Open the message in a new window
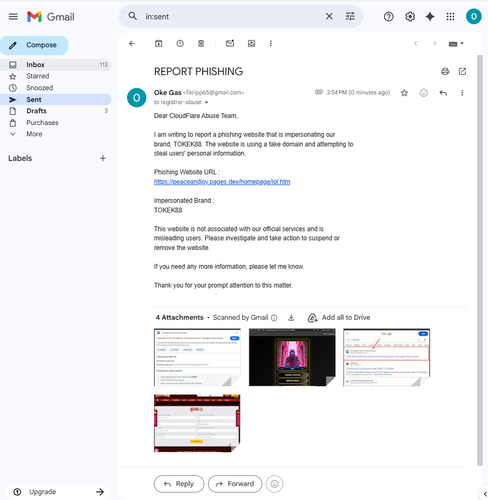The image size is (488, 500). (x=462, y=71)
